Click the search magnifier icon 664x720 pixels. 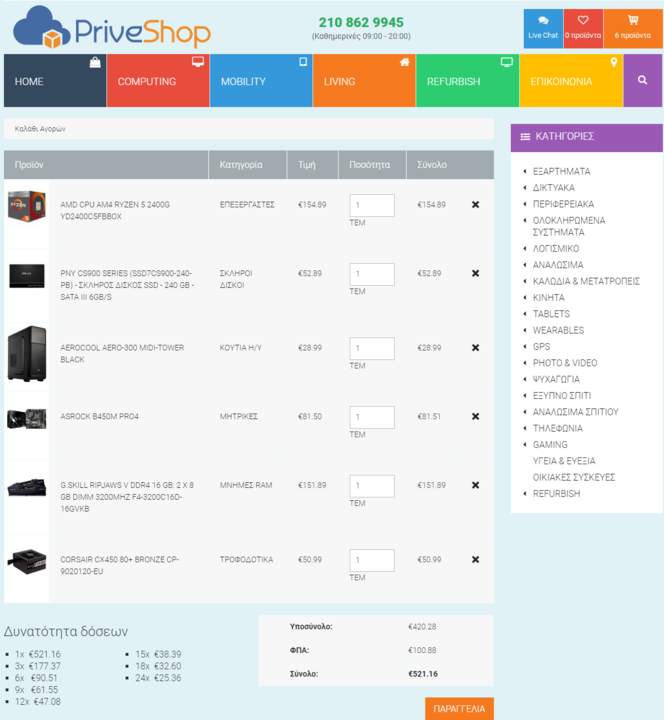pyautogui.click(x=642, y=80)
